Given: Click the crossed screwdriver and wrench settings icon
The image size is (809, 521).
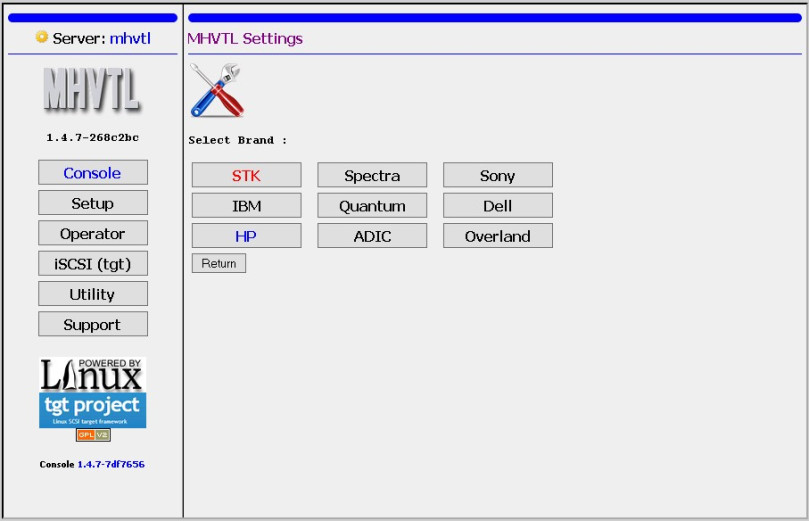Looking at the screenshot, I should pos(216,90).
